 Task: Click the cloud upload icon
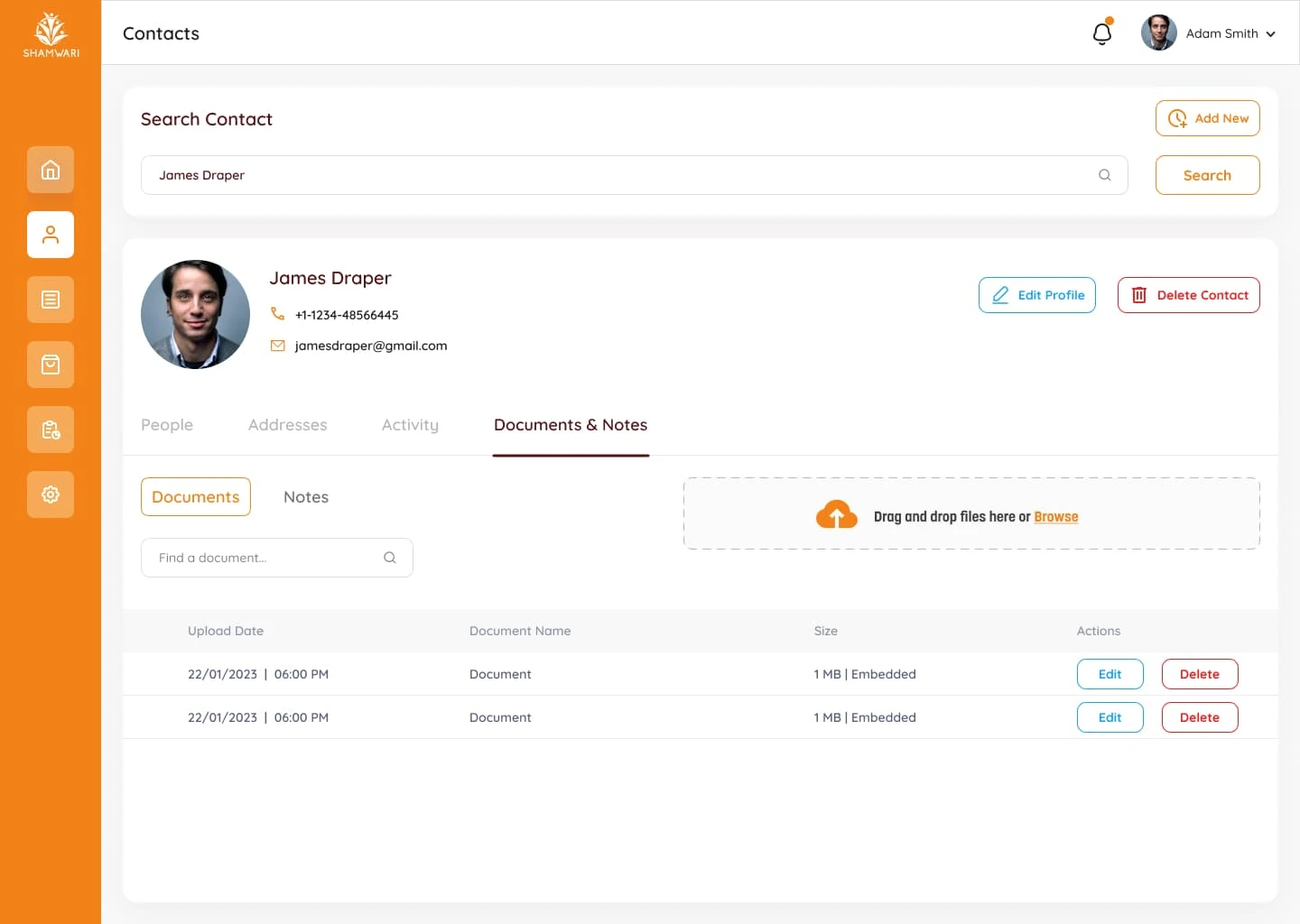pyautogui.click(x=836, y=515)
